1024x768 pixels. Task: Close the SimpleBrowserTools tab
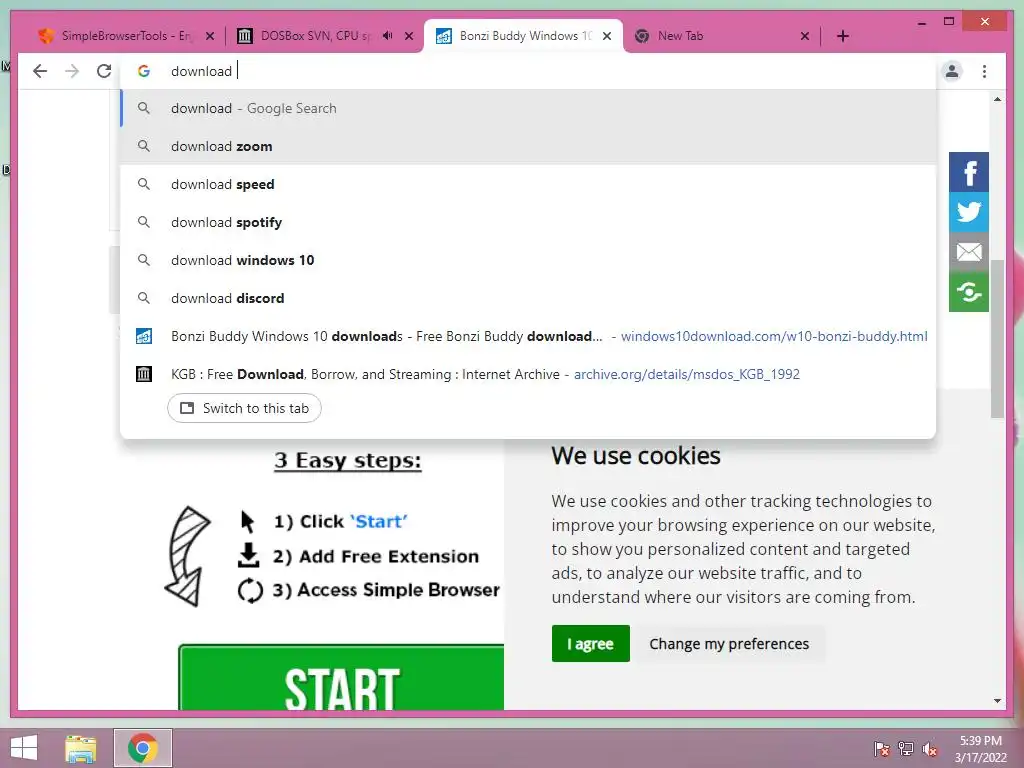210,36
